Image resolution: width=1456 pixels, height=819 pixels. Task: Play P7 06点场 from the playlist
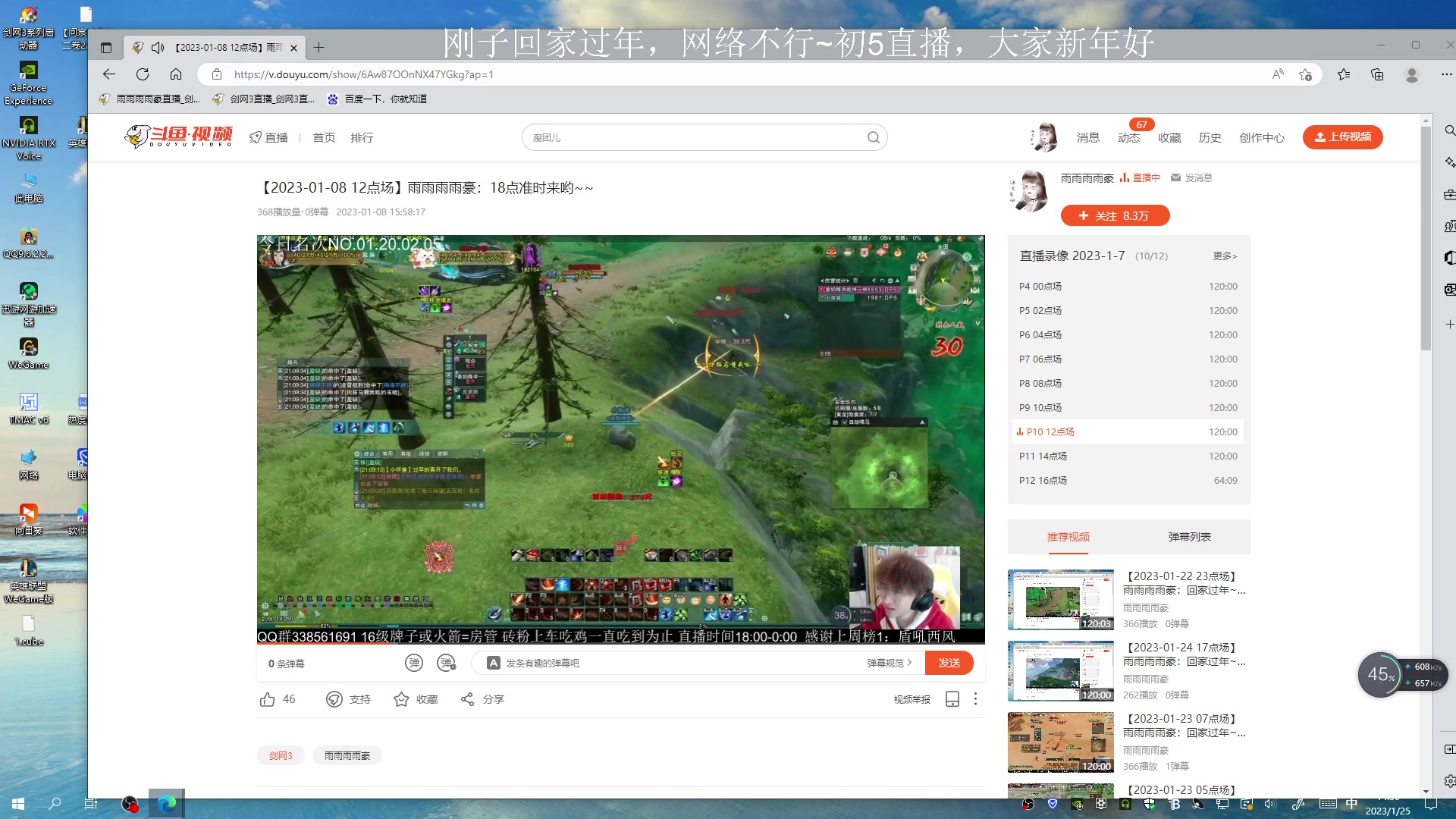click(x=1128, y=359)
